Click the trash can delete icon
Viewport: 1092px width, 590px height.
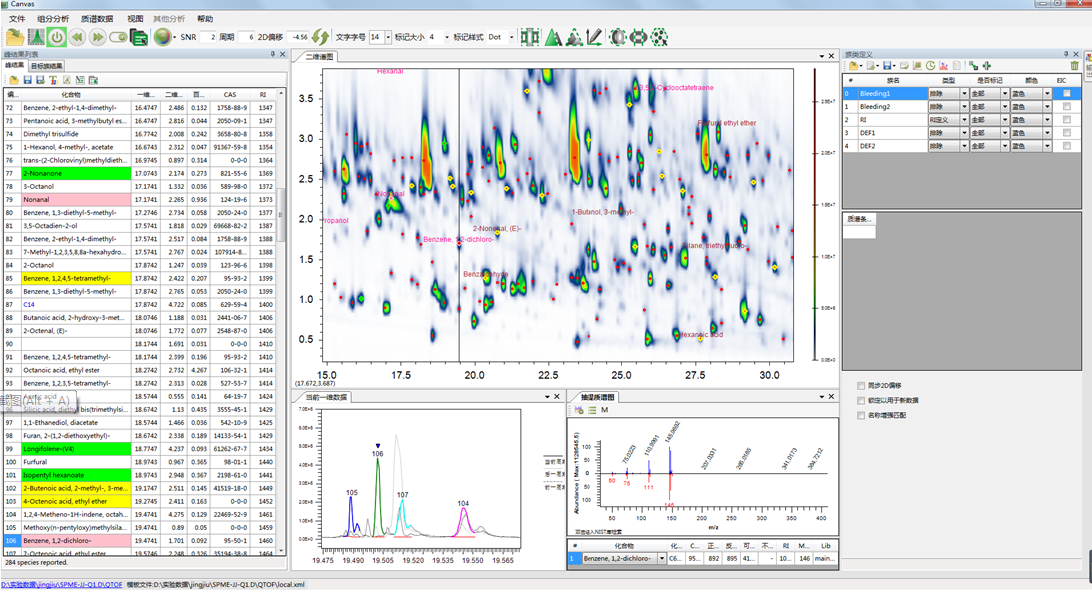(1075, 66)
